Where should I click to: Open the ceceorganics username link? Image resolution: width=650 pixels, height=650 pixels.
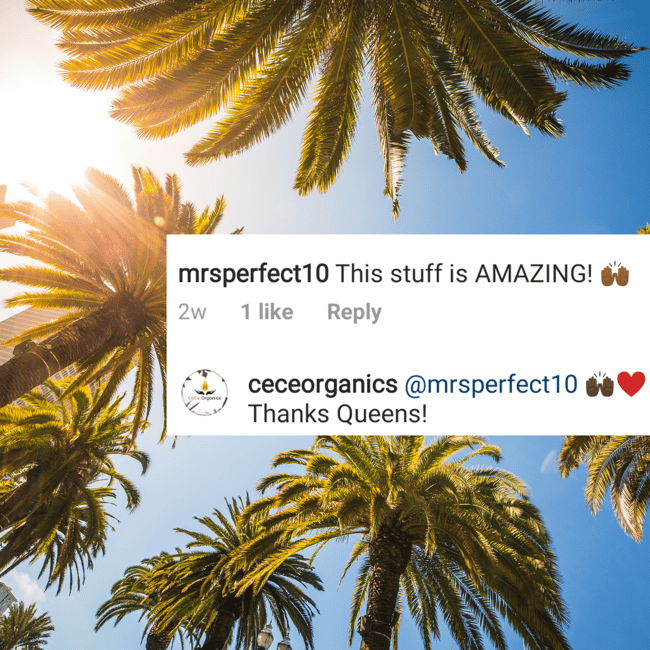[323, 384]
